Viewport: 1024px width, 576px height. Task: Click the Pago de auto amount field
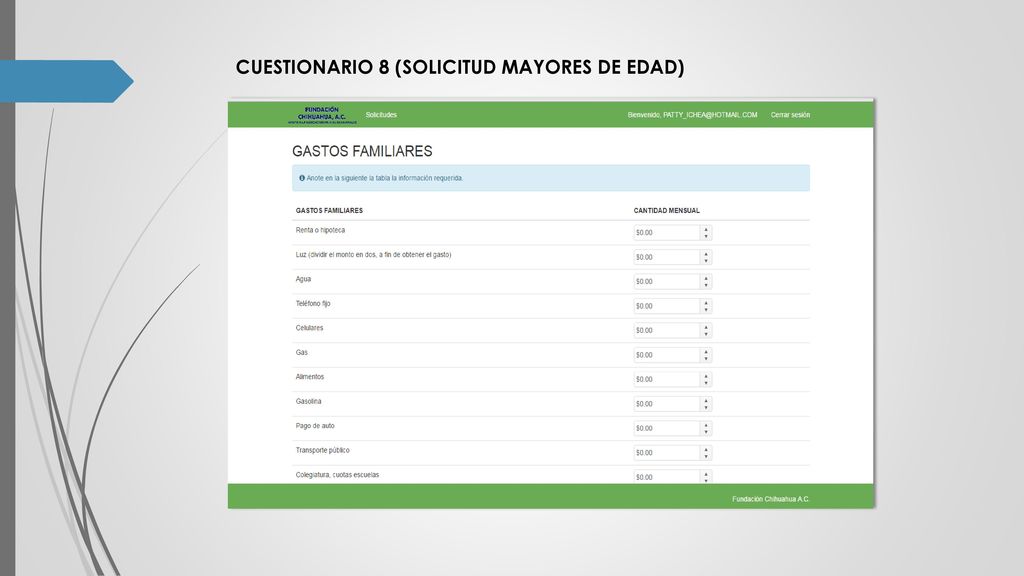click(x=667, y=428)
